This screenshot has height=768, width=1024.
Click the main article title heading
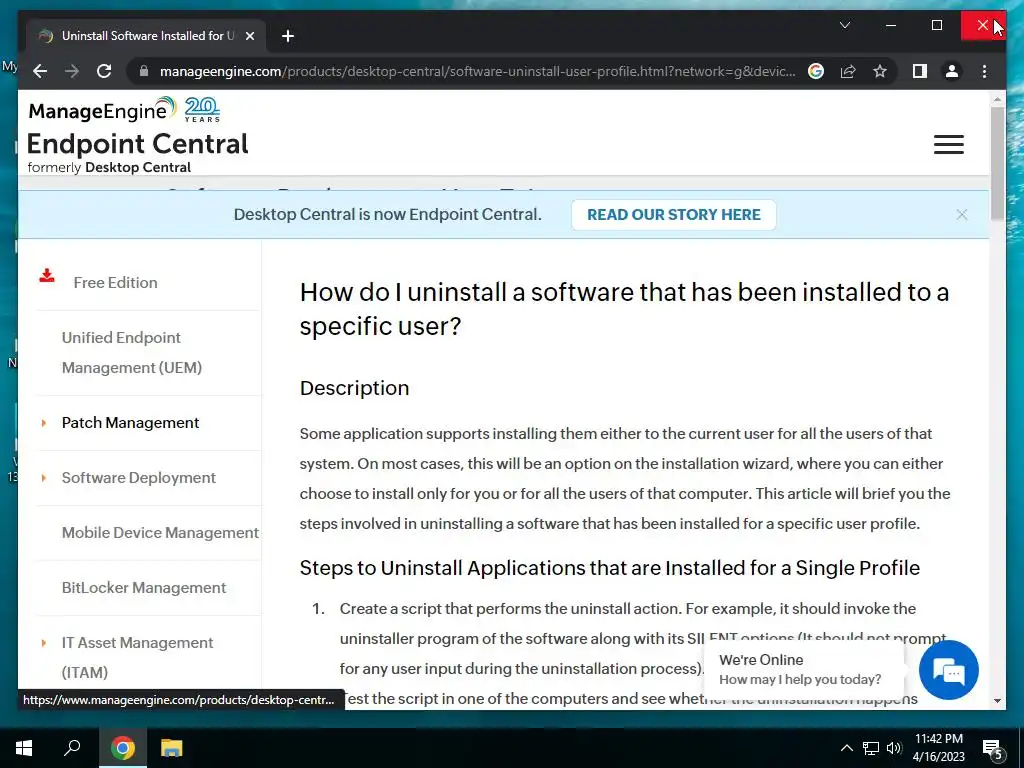coord(624,309)
